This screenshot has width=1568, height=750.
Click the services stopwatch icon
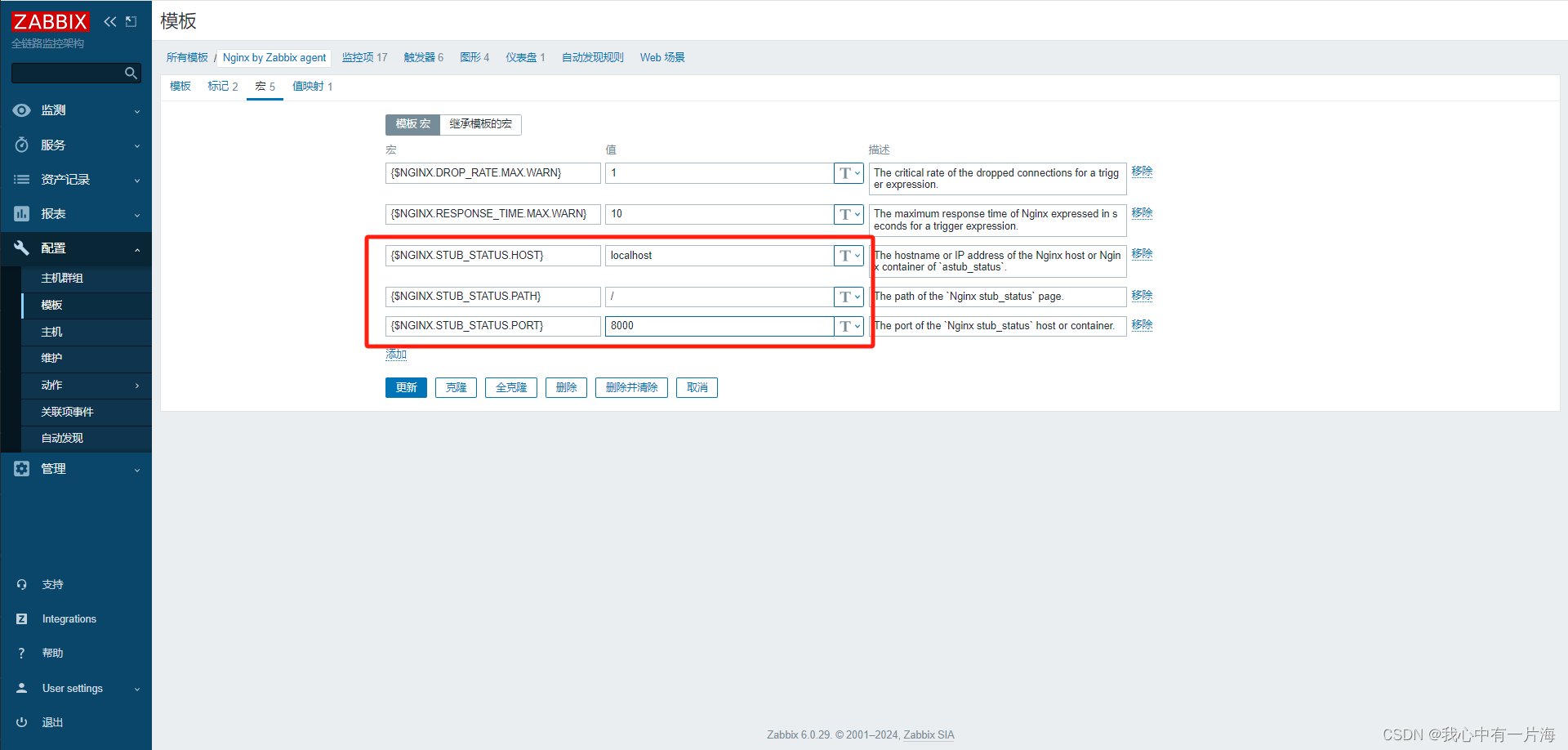(22, 145)
